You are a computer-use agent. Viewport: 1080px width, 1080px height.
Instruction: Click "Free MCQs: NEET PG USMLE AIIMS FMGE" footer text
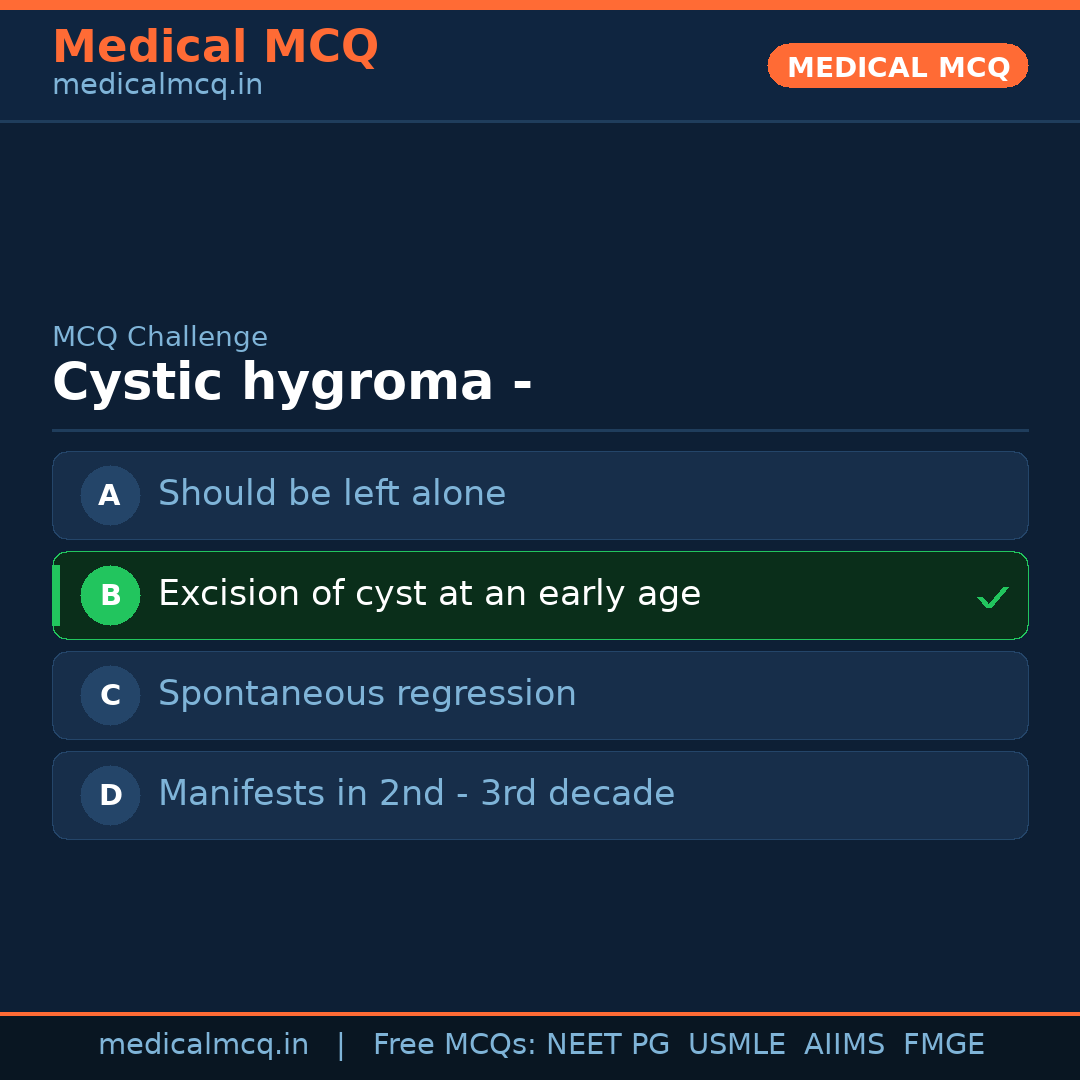coord(678,1045)
